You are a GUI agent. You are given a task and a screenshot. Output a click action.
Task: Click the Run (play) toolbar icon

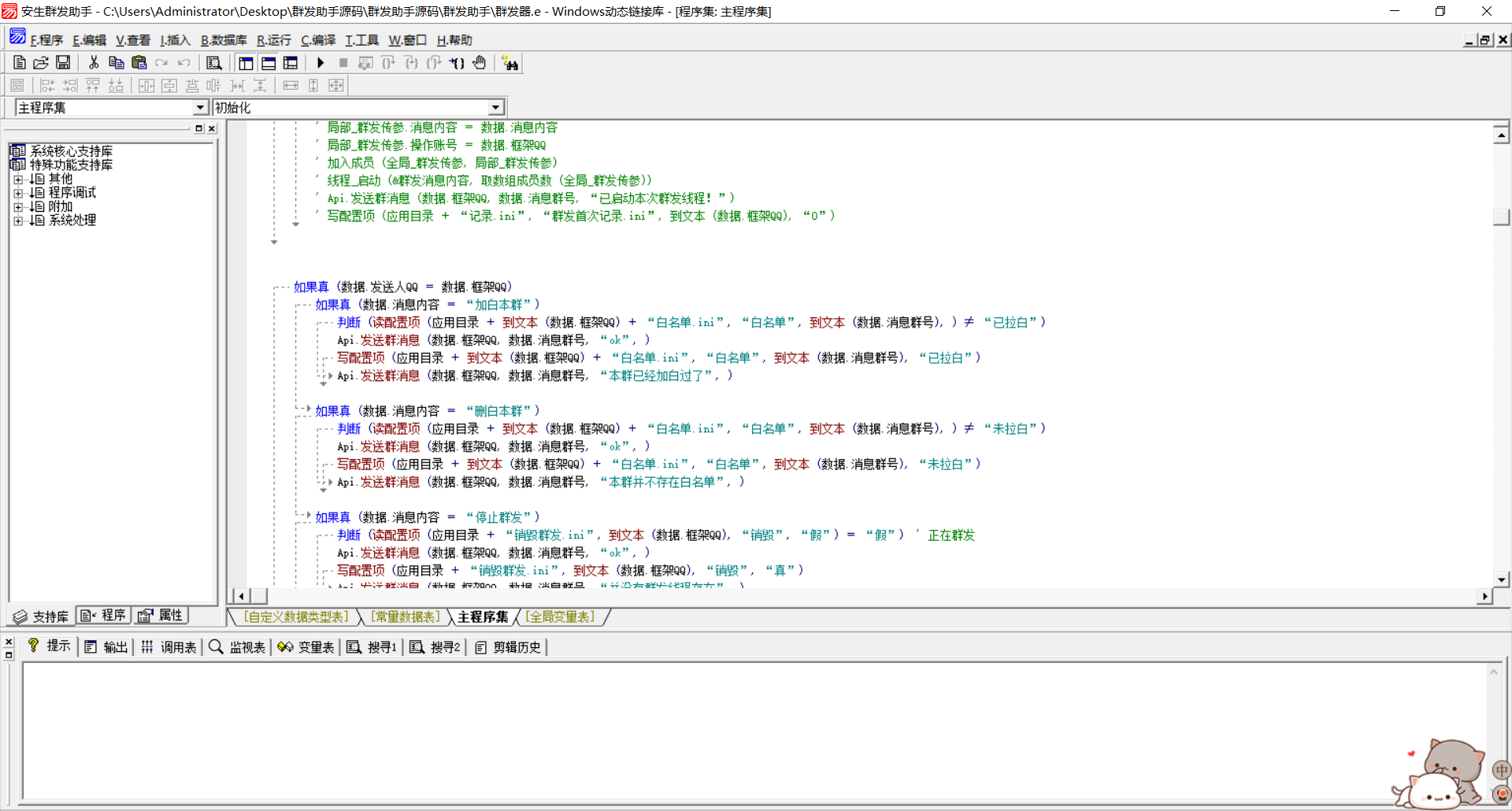321,63
